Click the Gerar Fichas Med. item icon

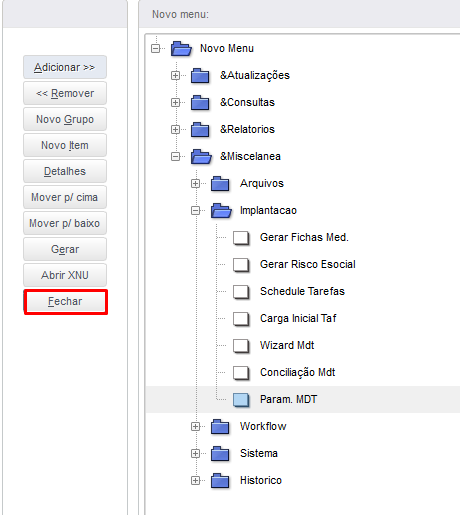241,238
